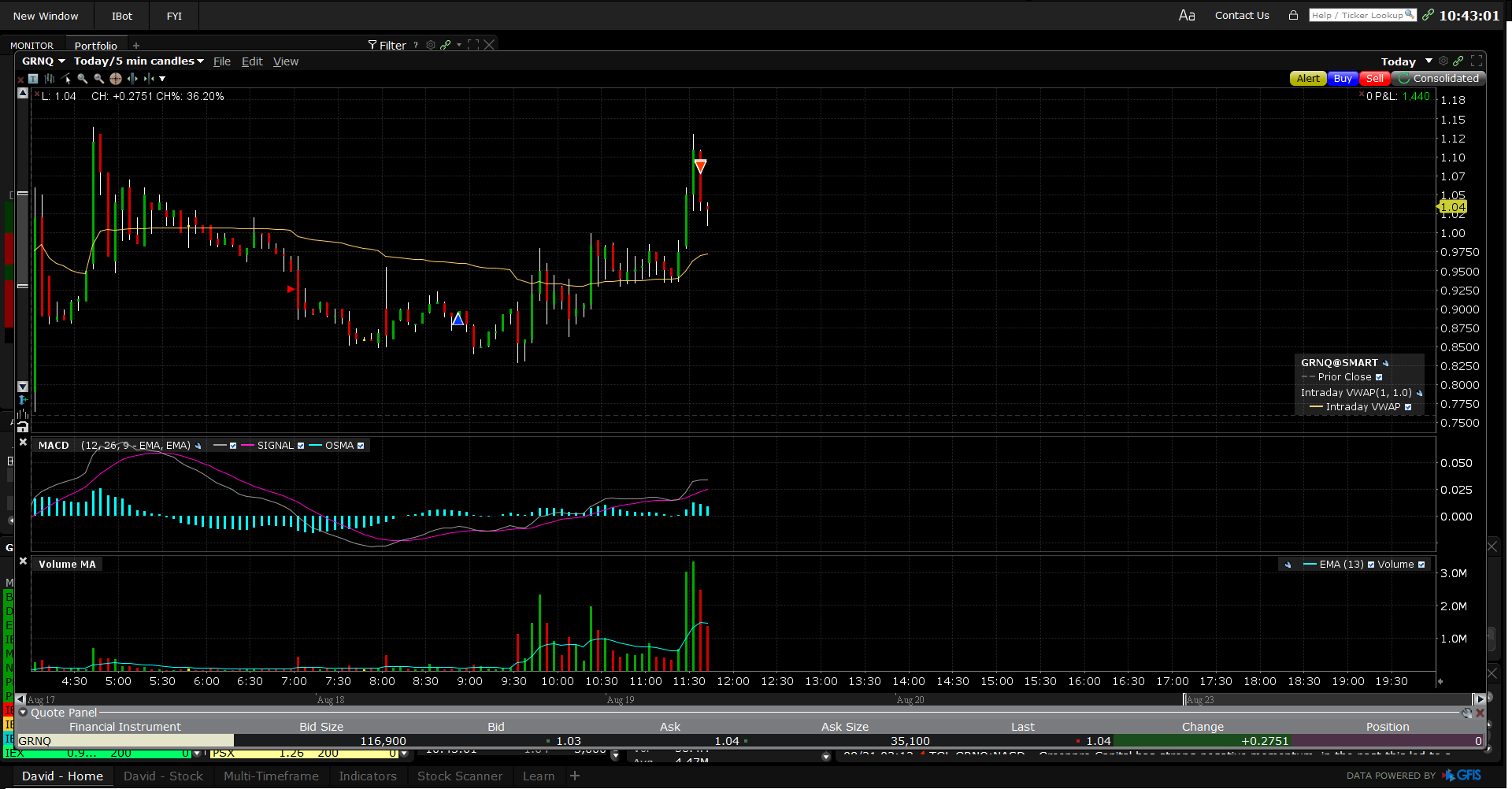Click the zoom in magnifier icon
The width and height of the screenshot is (1512, 789).
coord(83,79)
